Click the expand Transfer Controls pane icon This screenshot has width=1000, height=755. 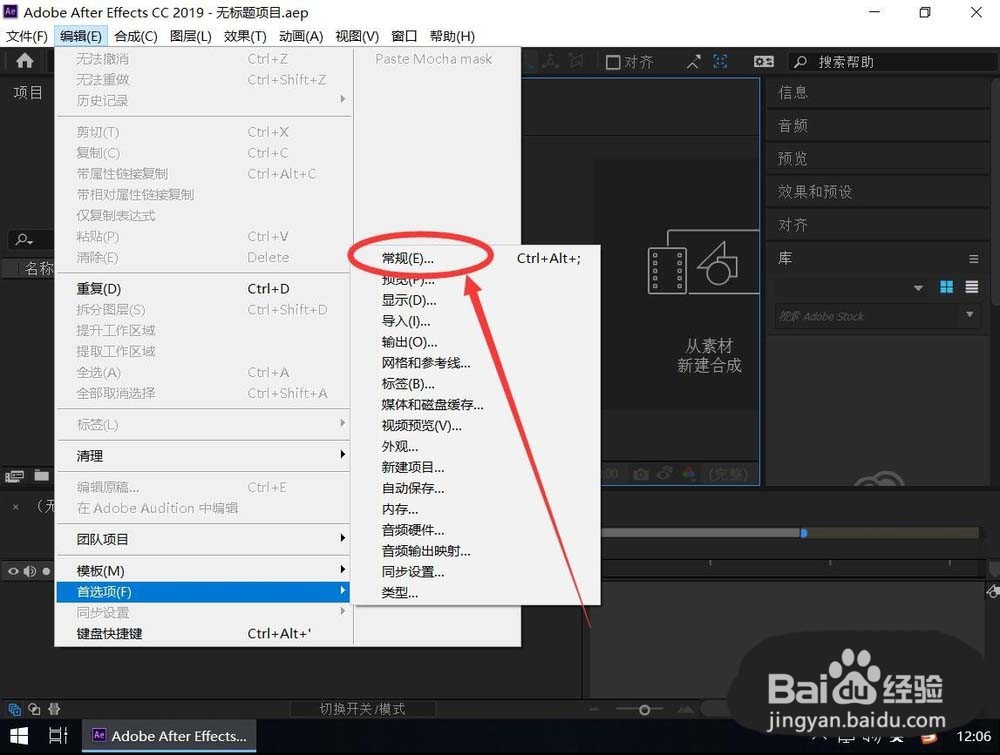pos(34,709)
